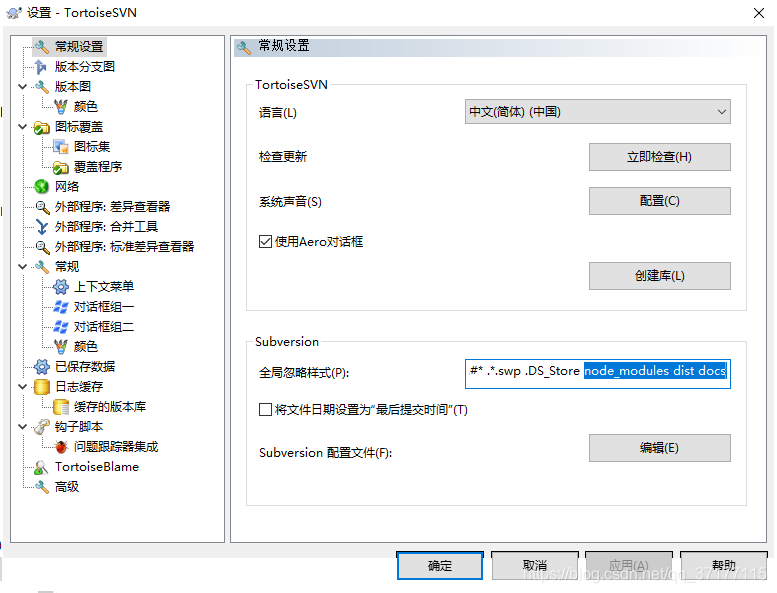Click the 版本分支图 icon
Screen dimensions: 777x593
click(x=42, y=66)
